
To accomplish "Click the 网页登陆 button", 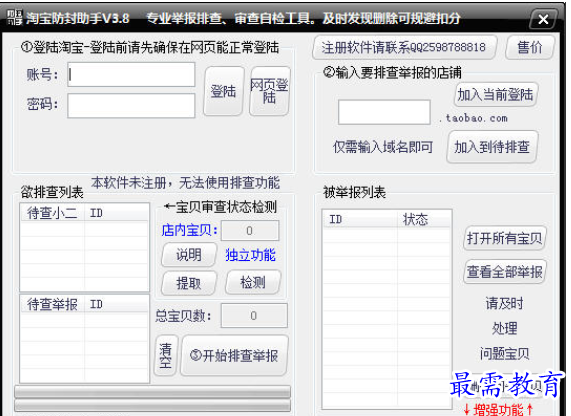I will point(269,91).
